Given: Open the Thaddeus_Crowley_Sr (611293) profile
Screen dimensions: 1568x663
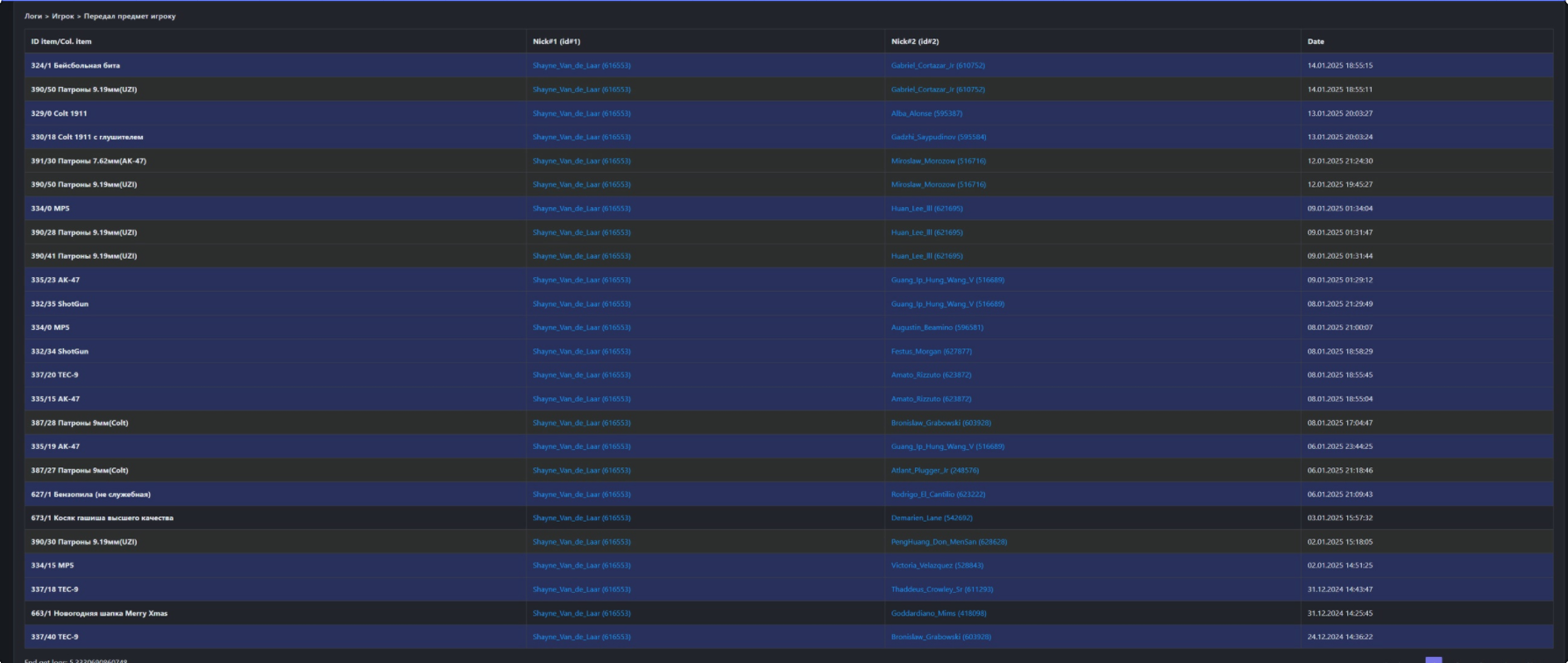Looking at the screenshot, I should point(941,589).
